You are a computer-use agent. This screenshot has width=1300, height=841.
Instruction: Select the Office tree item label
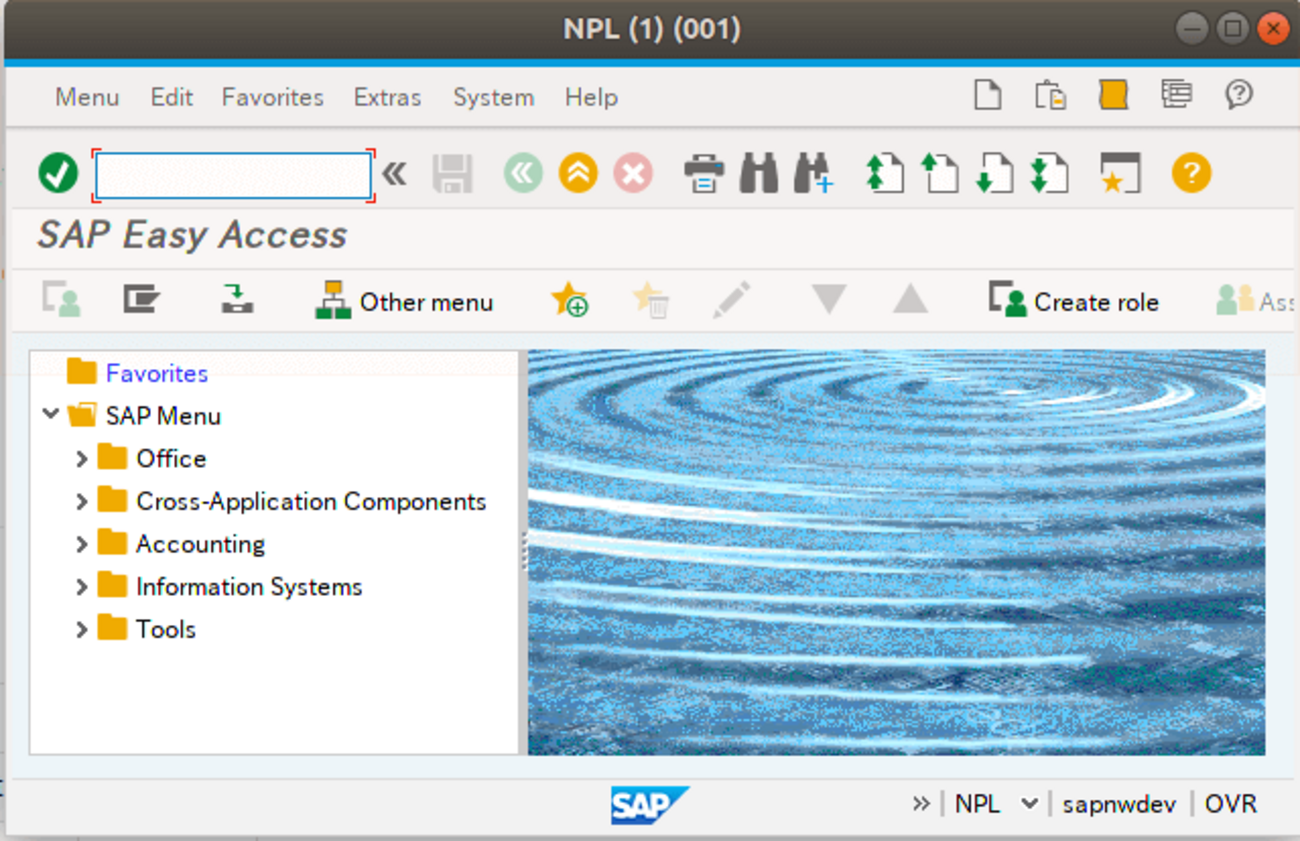[171, 459]
